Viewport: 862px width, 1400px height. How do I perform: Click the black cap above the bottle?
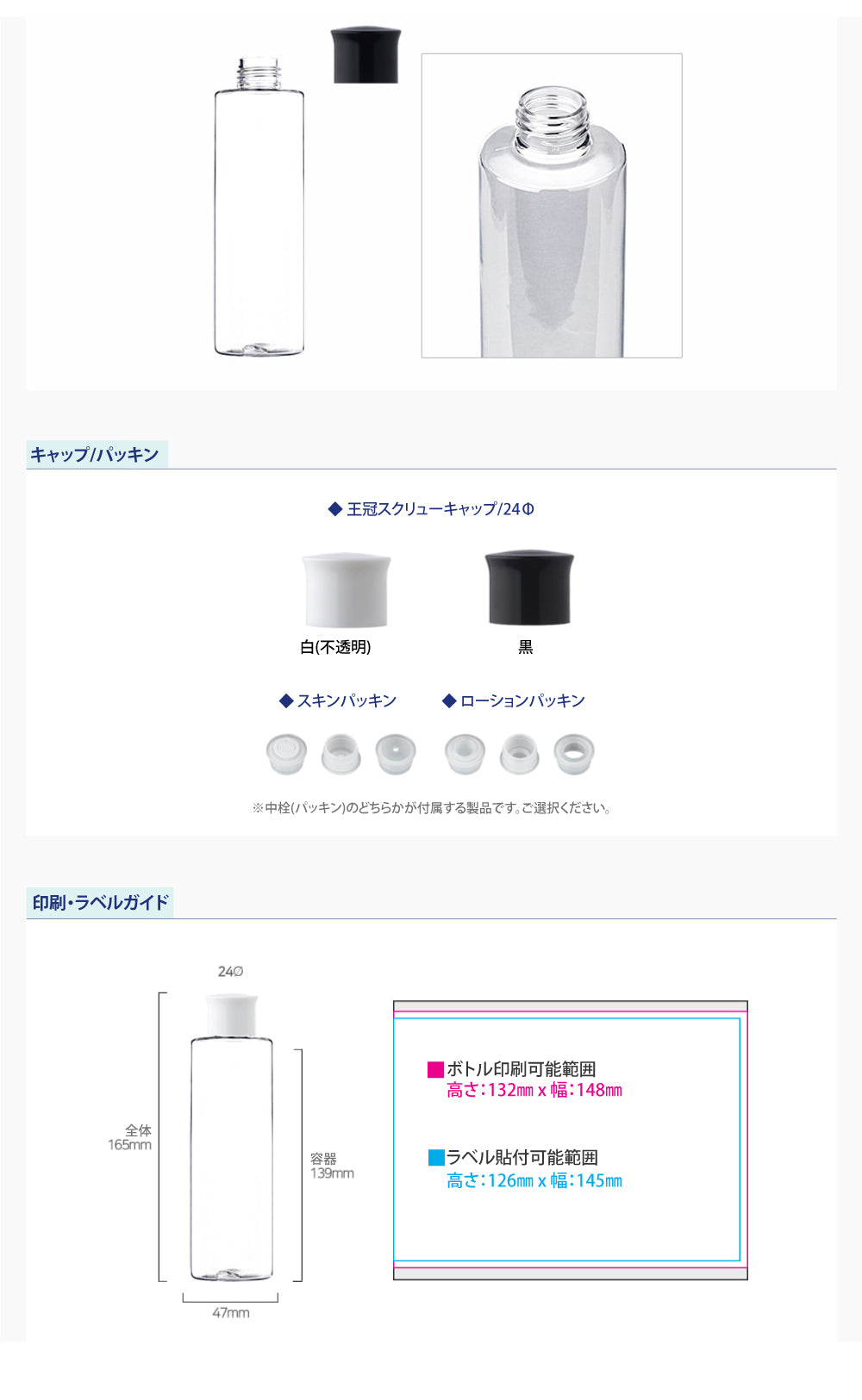pos(365,55)
